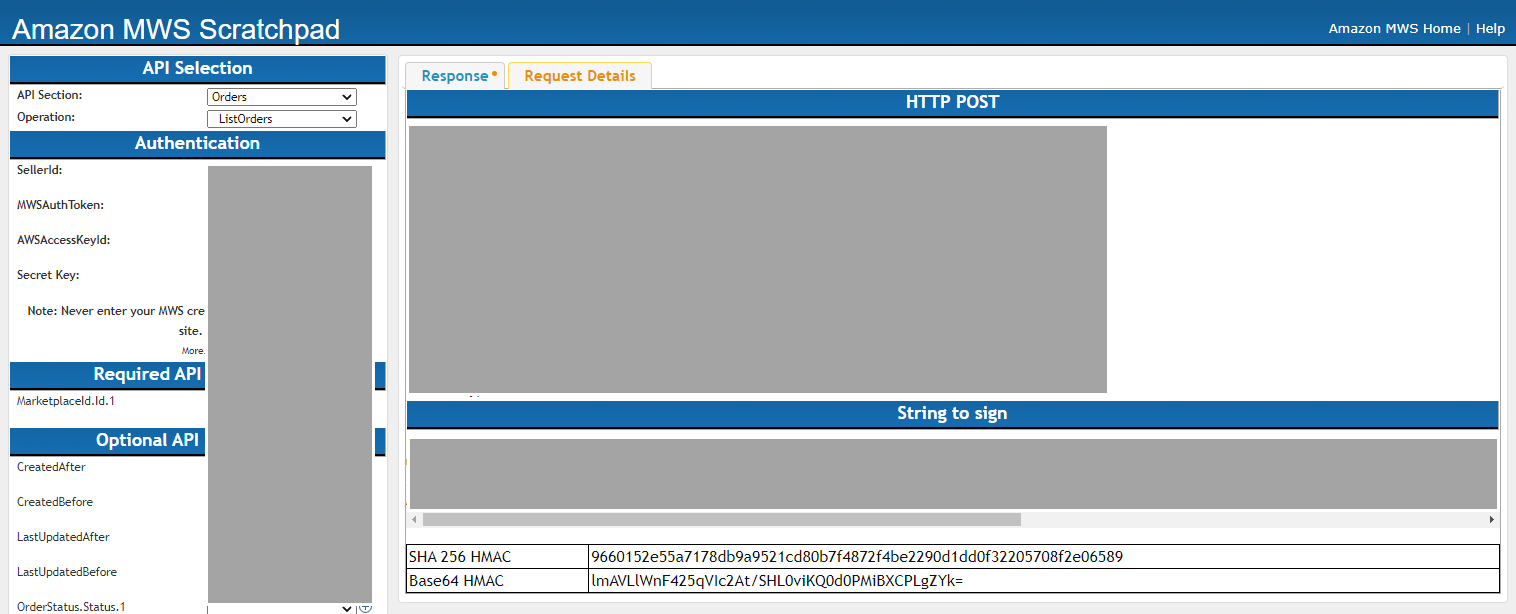Click the API Section label
Viewport: 1516px width, 614px height.
tap(50, 95)
